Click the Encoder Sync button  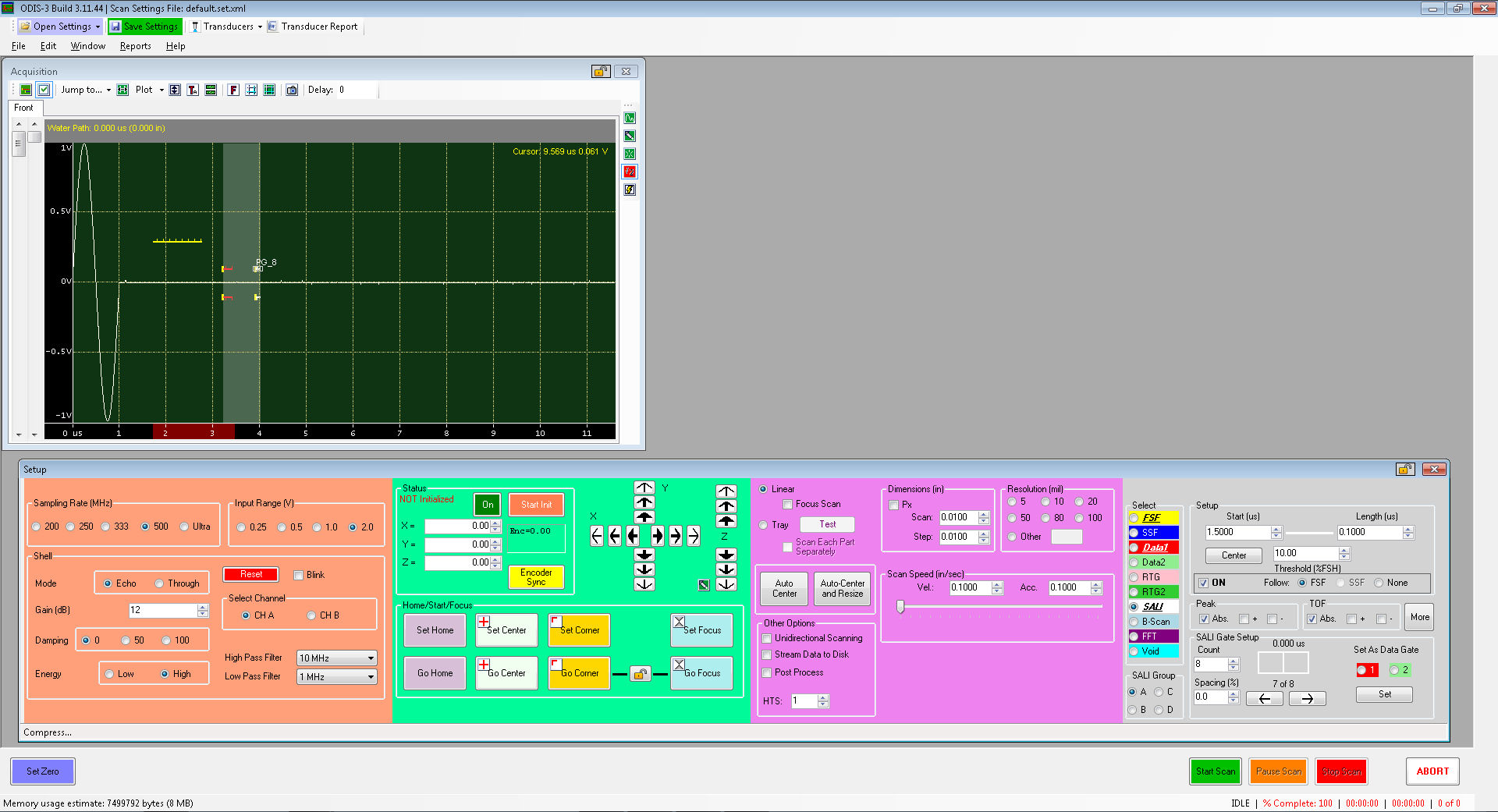click(x=536, y=577)
